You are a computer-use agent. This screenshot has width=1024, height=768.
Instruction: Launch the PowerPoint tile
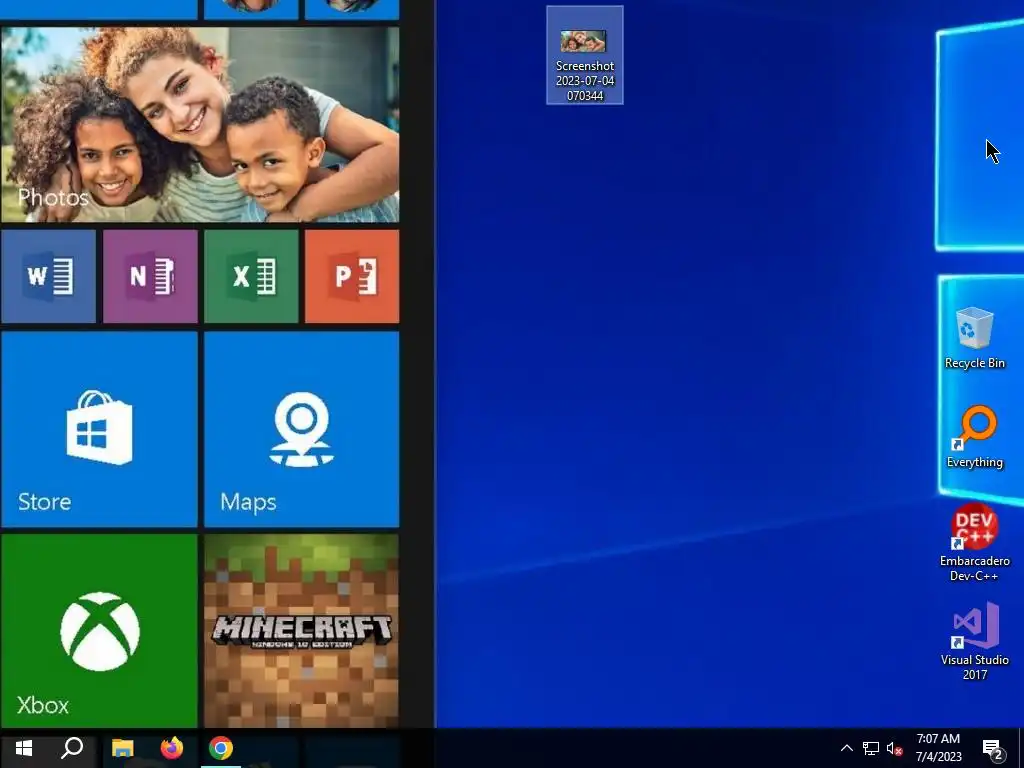tap(352, 276)
